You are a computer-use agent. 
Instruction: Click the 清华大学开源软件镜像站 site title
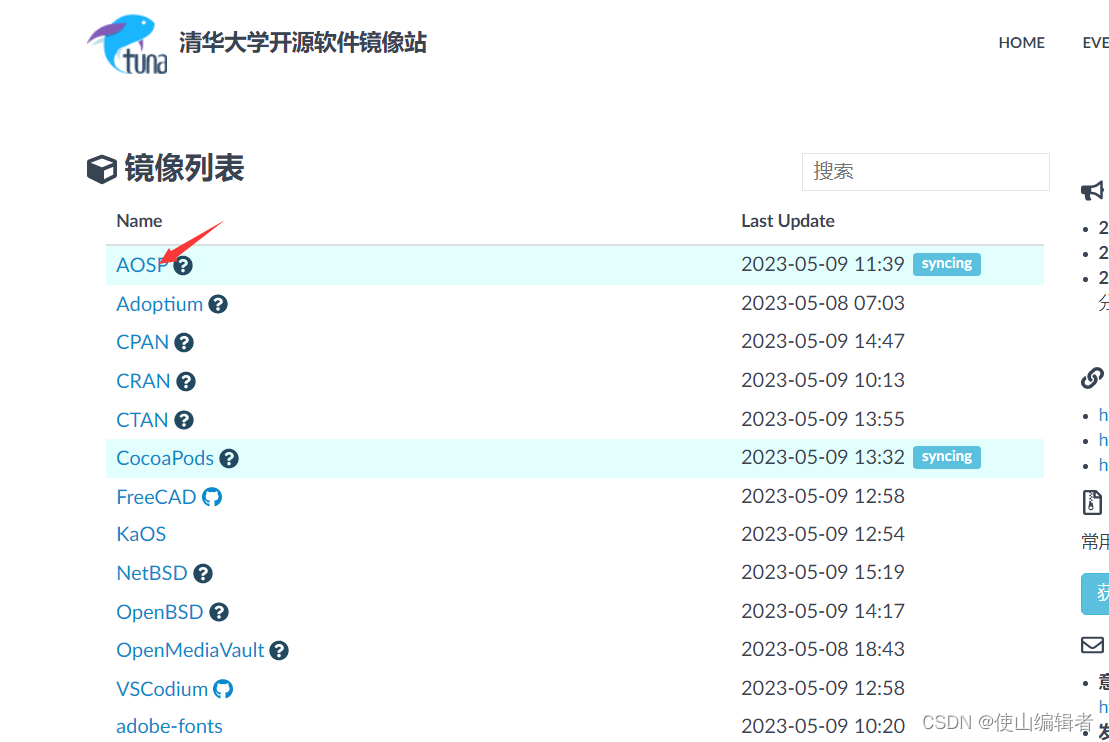(x=303, y=42)
